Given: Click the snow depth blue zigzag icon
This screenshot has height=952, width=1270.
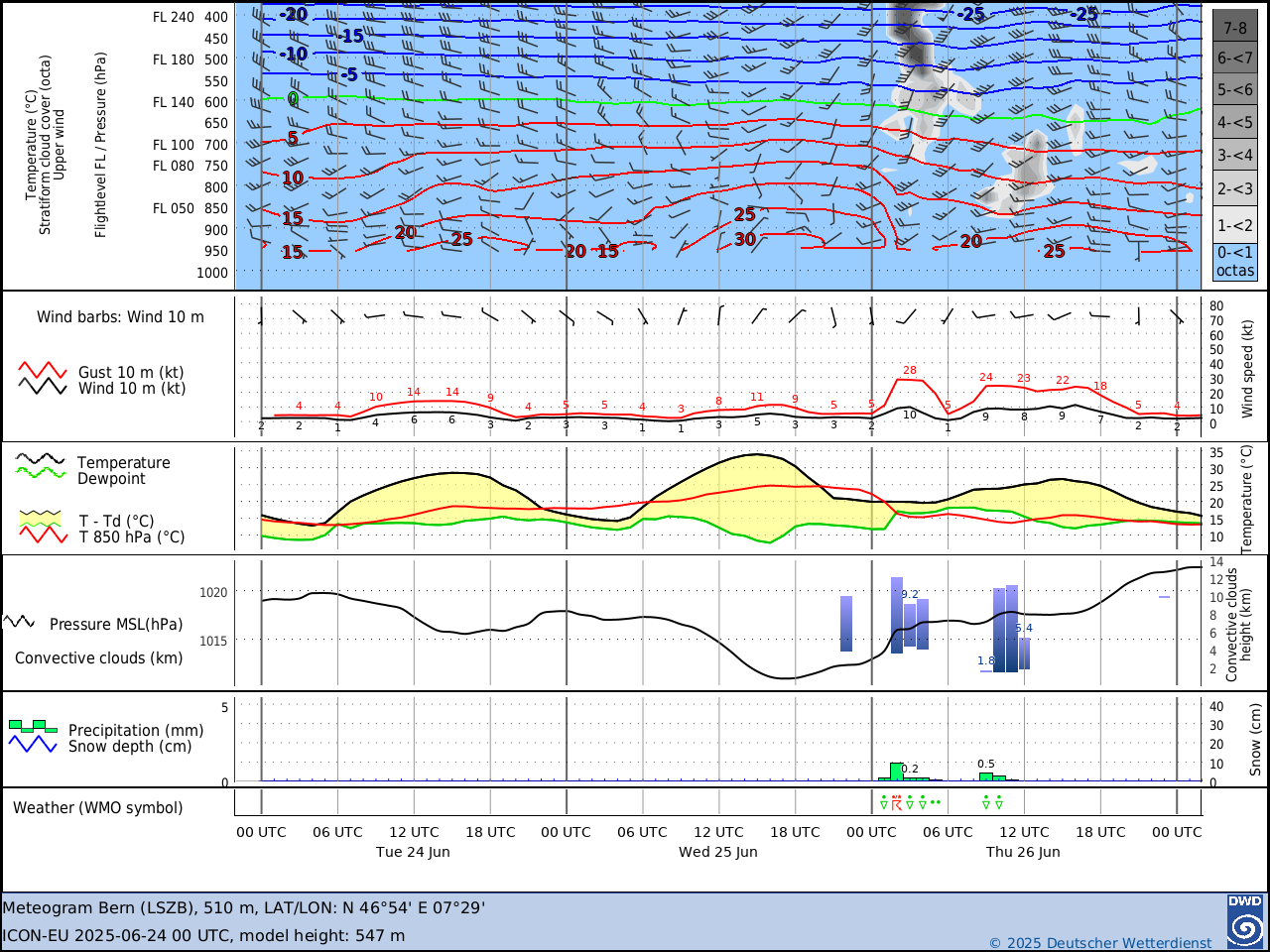Looking at the screenshot, I should [x=33, y=744].
